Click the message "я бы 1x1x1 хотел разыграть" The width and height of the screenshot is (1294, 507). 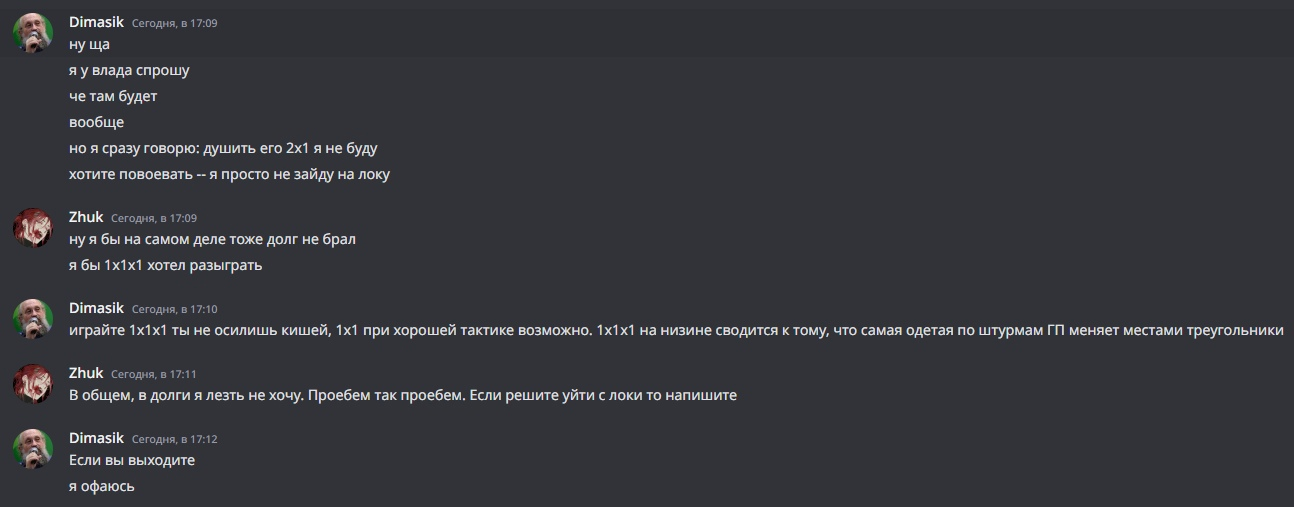pyautogui.click(x=165, y=265)
